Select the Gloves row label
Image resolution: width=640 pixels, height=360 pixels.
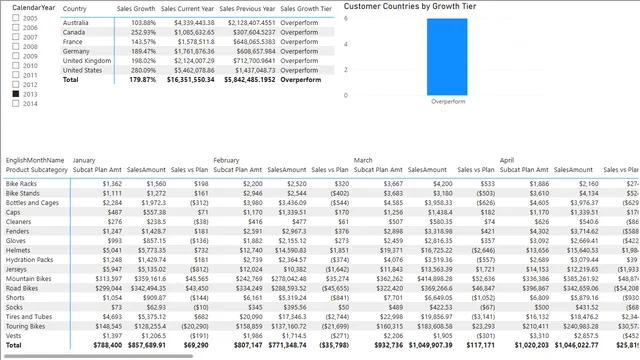coord(16,241)
